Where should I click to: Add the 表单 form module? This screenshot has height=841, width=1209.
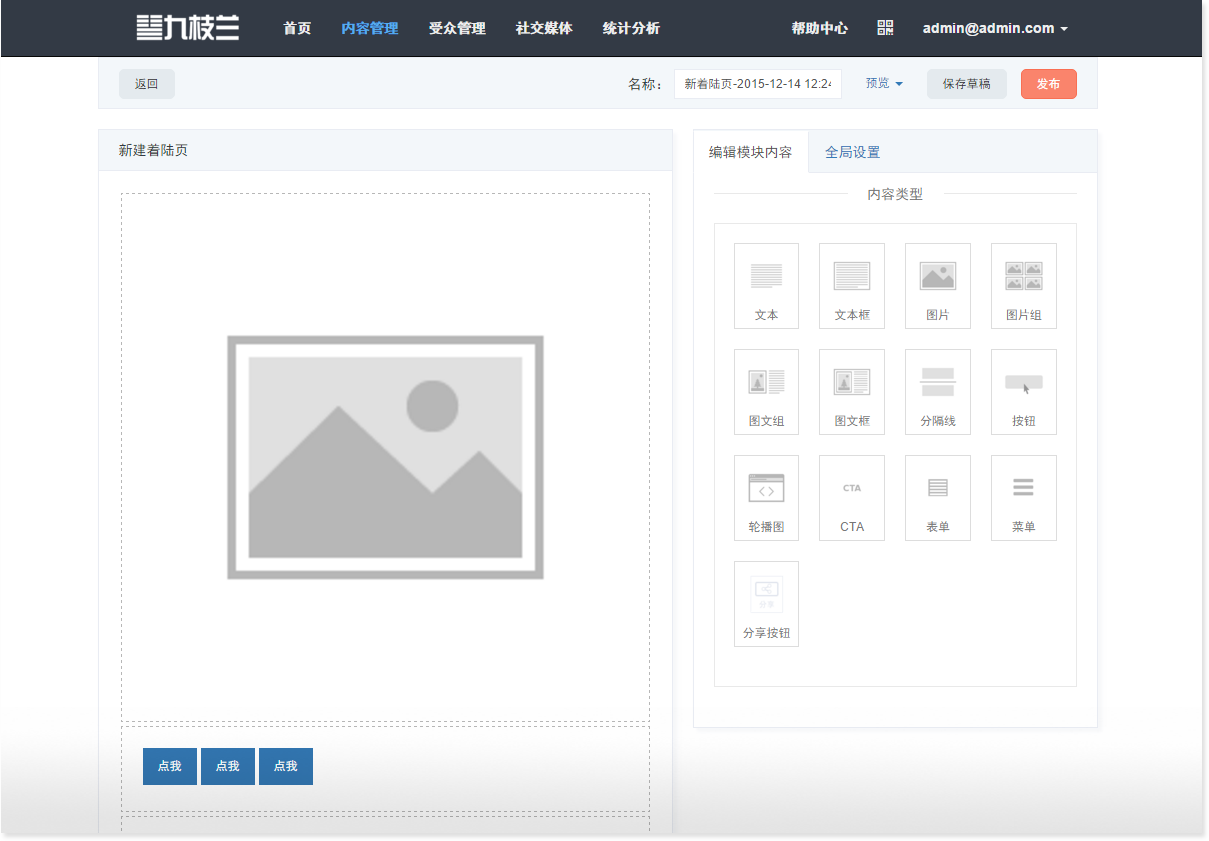click(937, 497)
